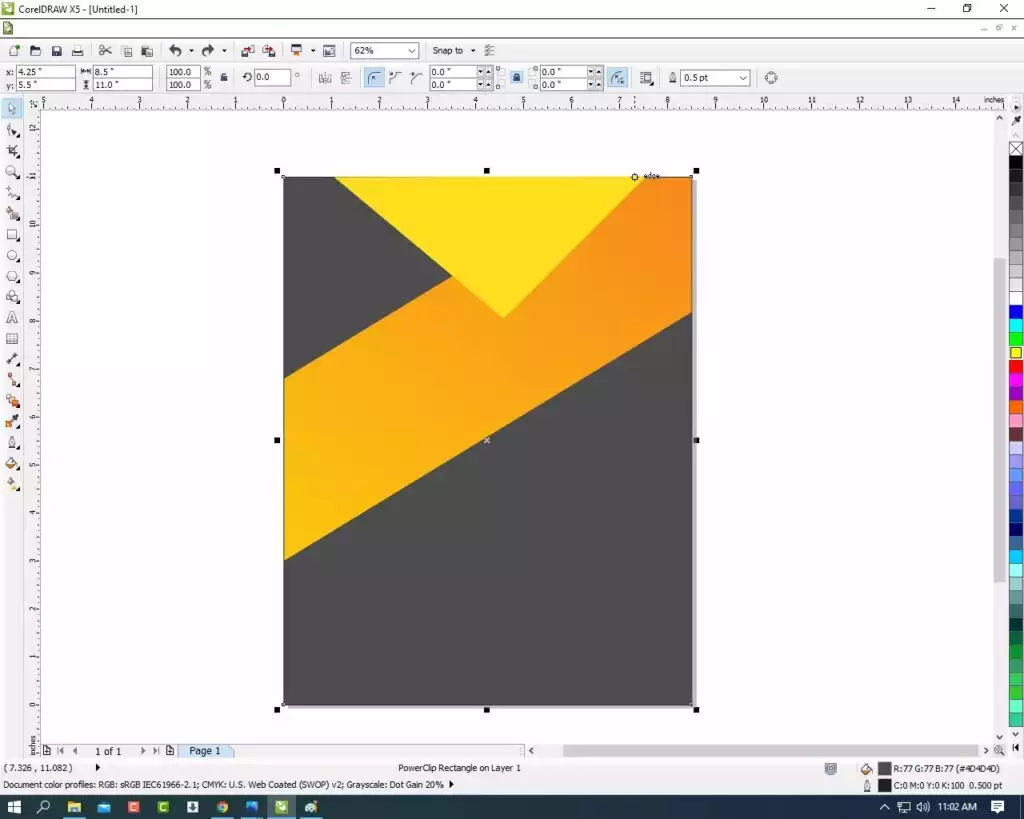Choose the Text tool
The width and height of the screenshot is (1024, 819).
click(x=13, y=317)
